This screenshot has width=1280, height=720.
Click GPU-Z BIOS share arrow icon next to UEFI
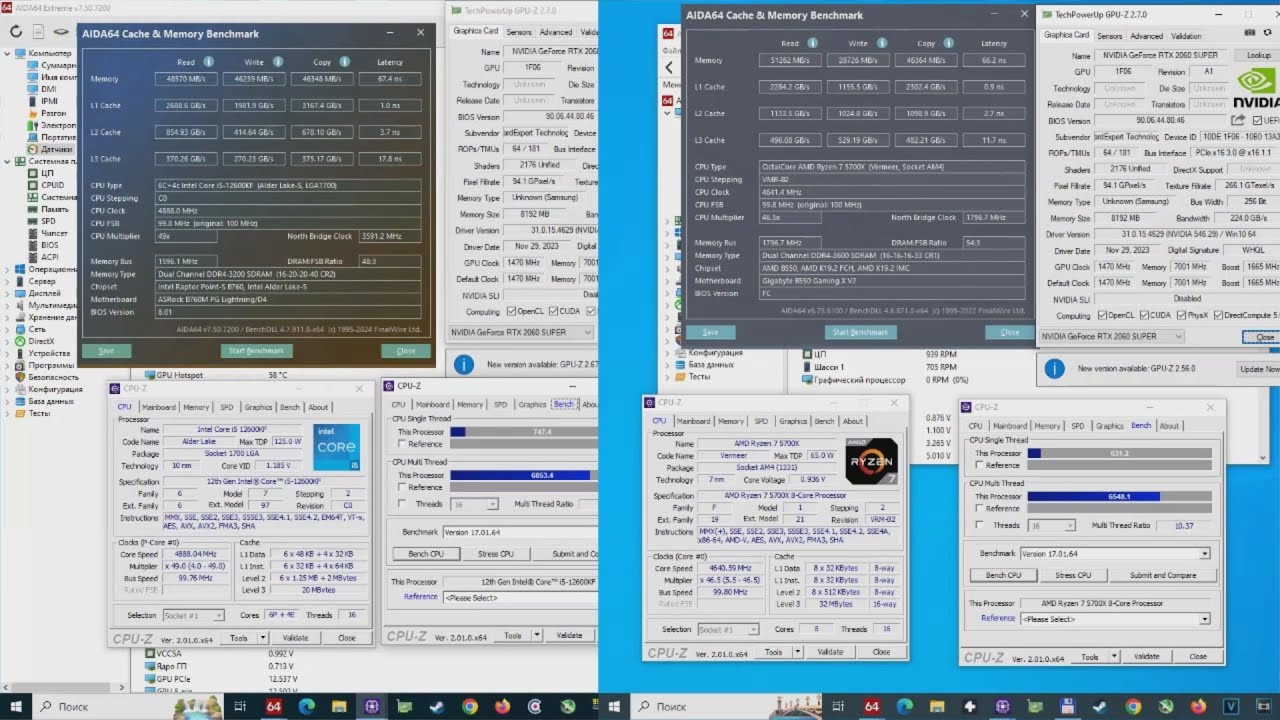point(1238,120)
